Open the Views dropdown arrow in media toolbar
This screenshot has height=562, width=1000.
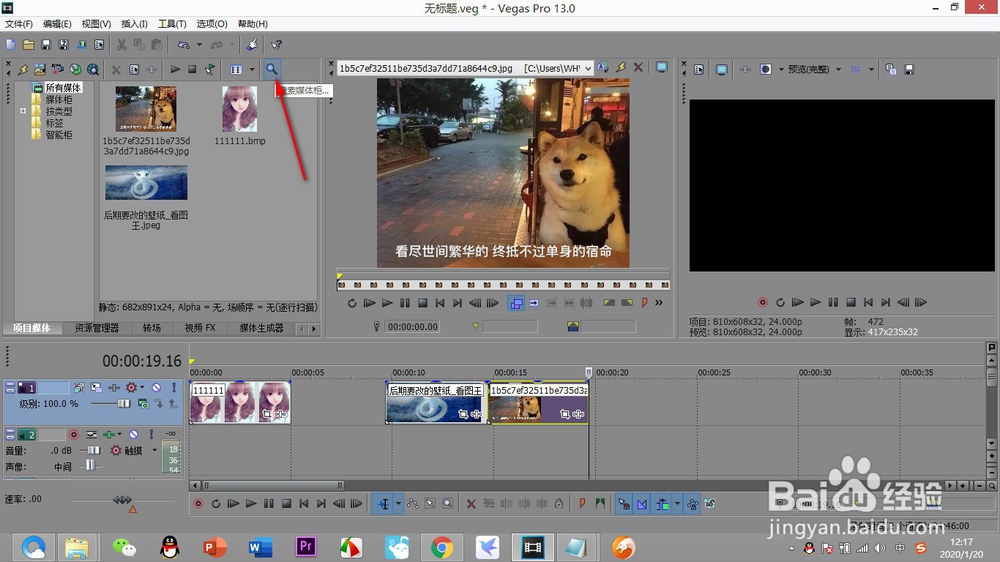pos(252,69)
